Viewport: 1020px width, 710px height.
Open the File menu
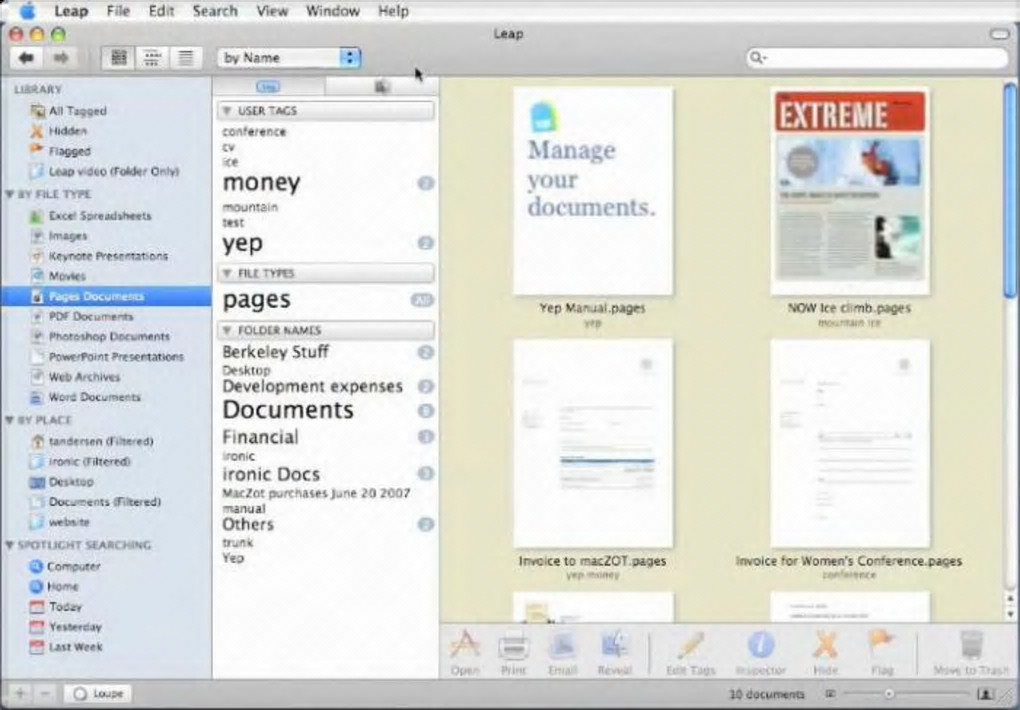(x=118, y=11)
